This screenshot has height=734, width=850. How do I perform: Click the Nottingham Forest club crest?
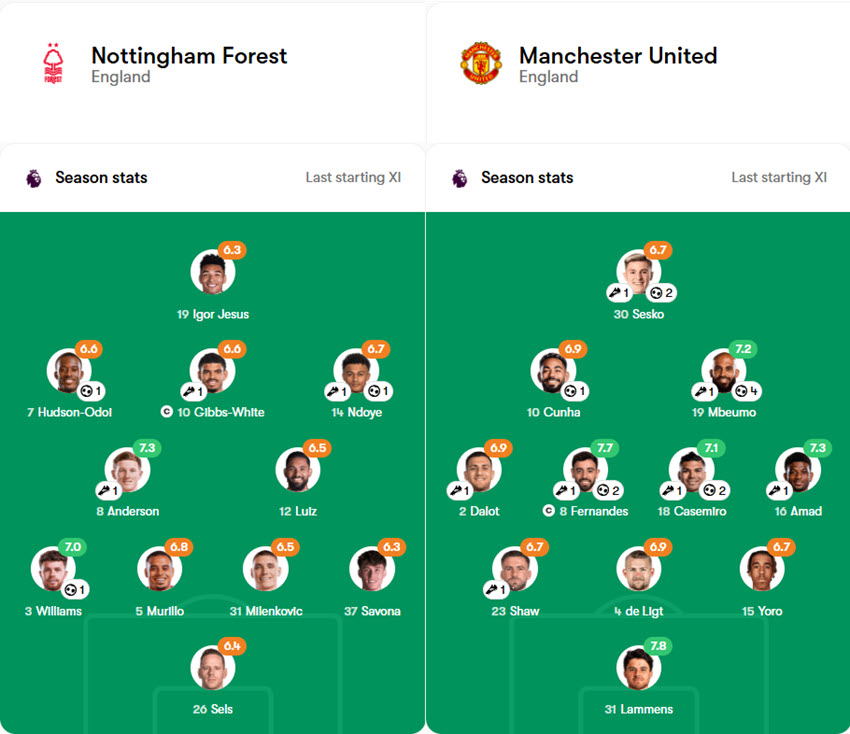52,62
